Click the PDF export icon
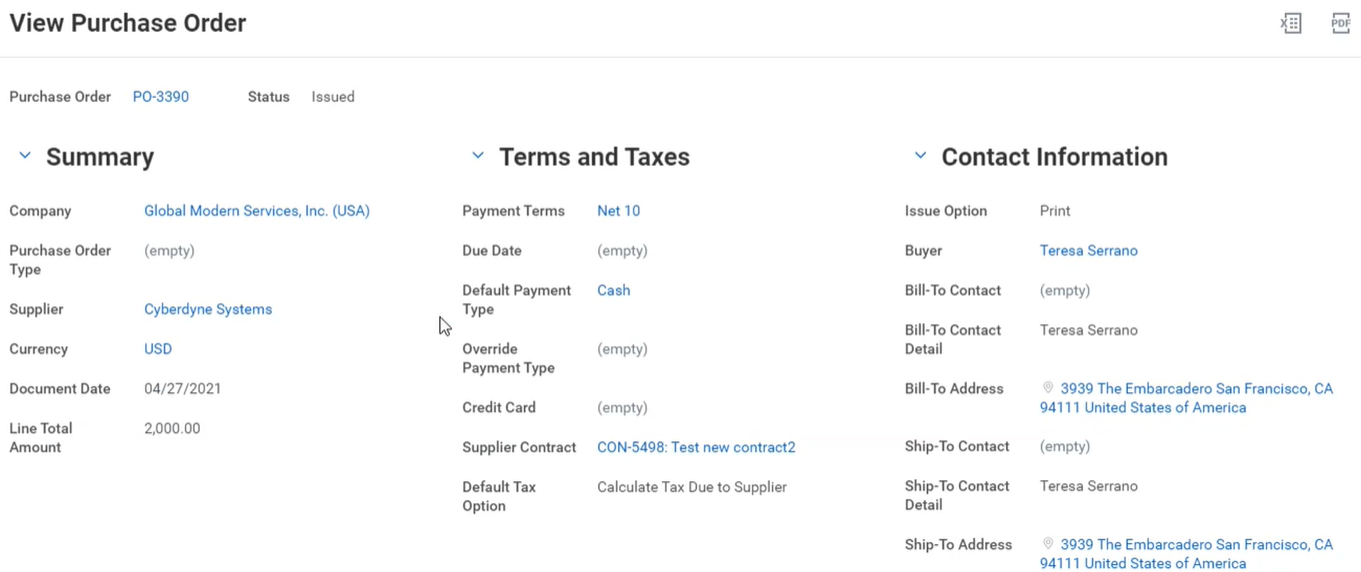1361x572 pixels. click(1340, 23)
